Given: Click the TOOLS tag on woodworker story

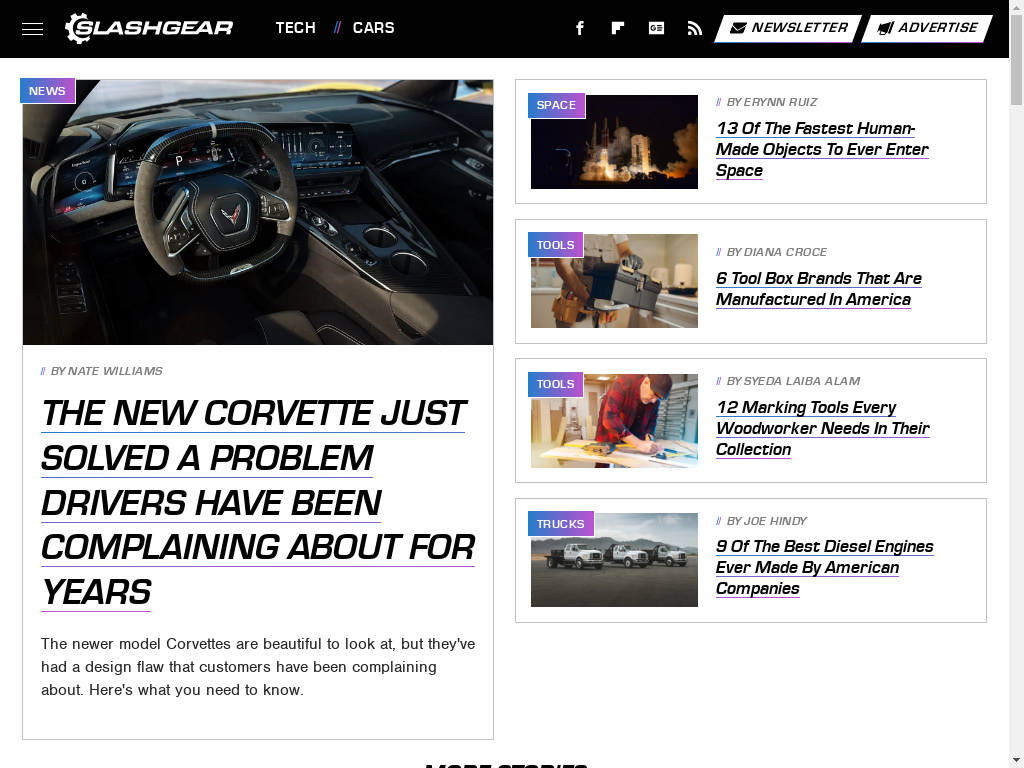Looking at the screenshot, I should pyautogui.click(x=555, y=384).
